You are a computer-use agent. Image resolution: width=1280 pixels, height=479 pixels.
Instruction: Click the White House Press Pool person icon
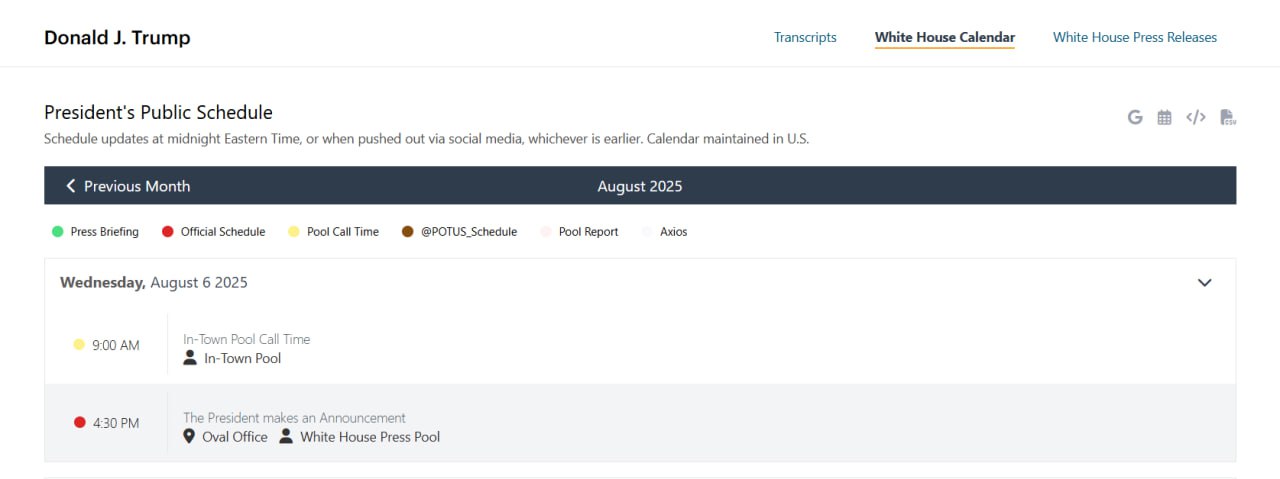(x=286, y=437)
